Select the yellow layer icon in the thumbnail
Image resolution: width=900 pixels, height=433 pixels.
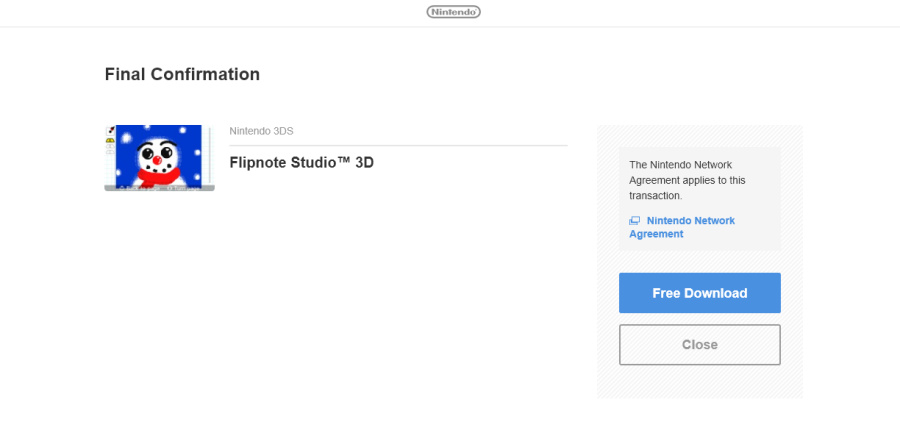(x=110, y=140)
